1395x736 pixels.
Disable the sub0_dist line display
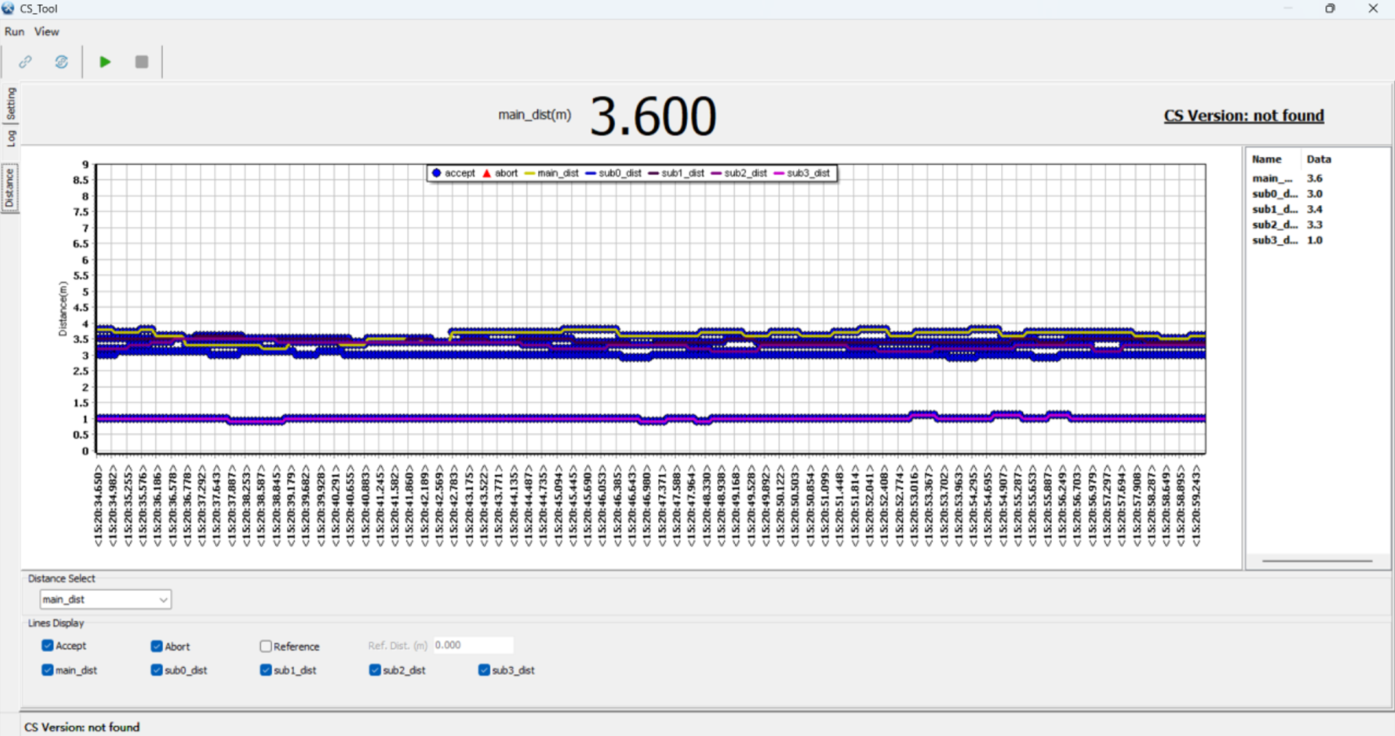point(155,670)
